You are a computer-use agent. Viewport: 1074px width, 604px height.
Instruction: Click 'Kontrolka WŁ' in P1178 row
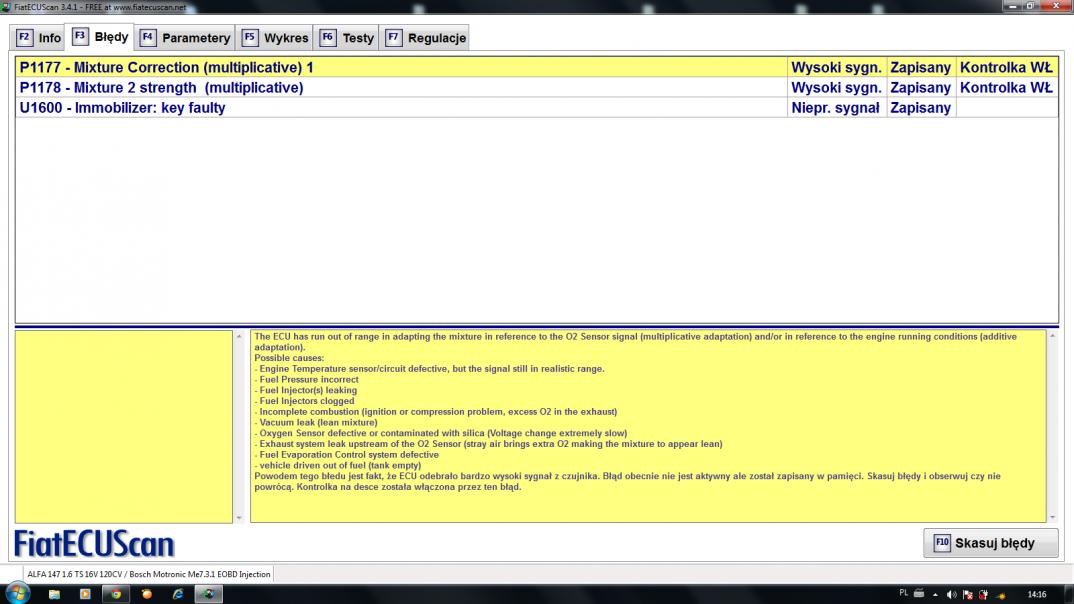pyautogui.click(x=1006, y=88)
